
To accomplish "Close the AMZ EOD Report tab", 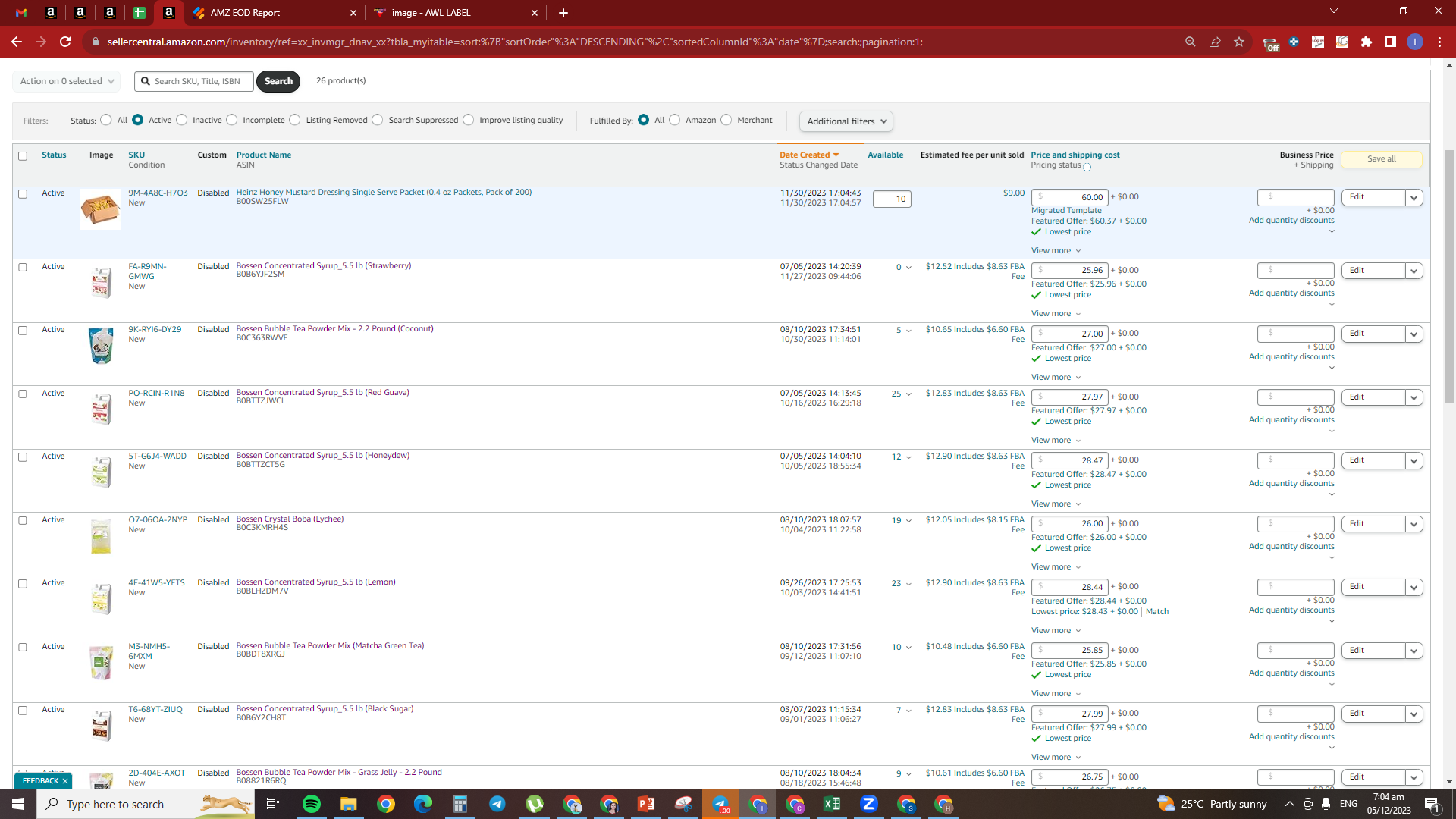I will coord(353,13).
